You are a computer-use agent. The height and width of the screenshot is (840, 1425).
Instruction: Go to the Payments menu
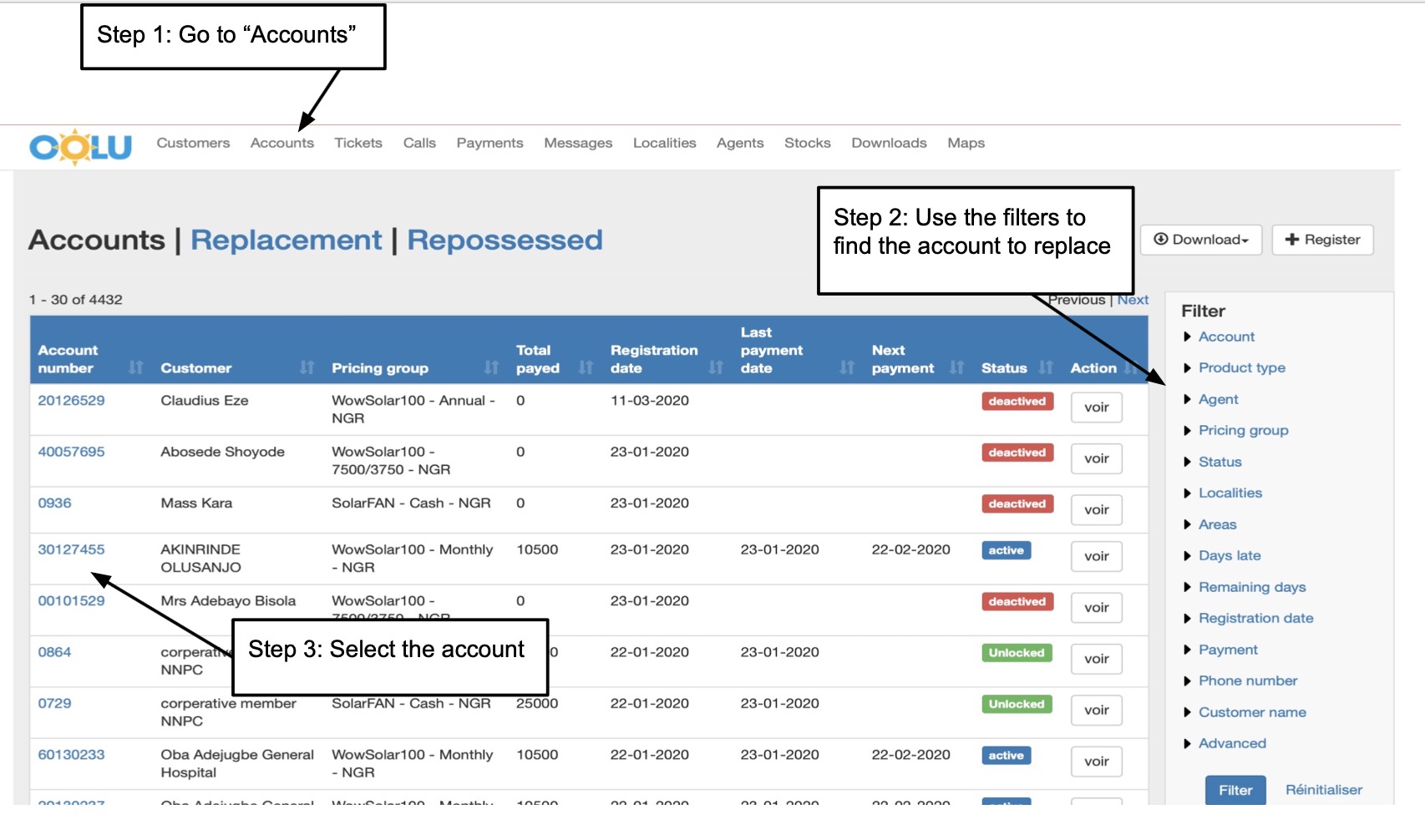click(x=489, y=143)
